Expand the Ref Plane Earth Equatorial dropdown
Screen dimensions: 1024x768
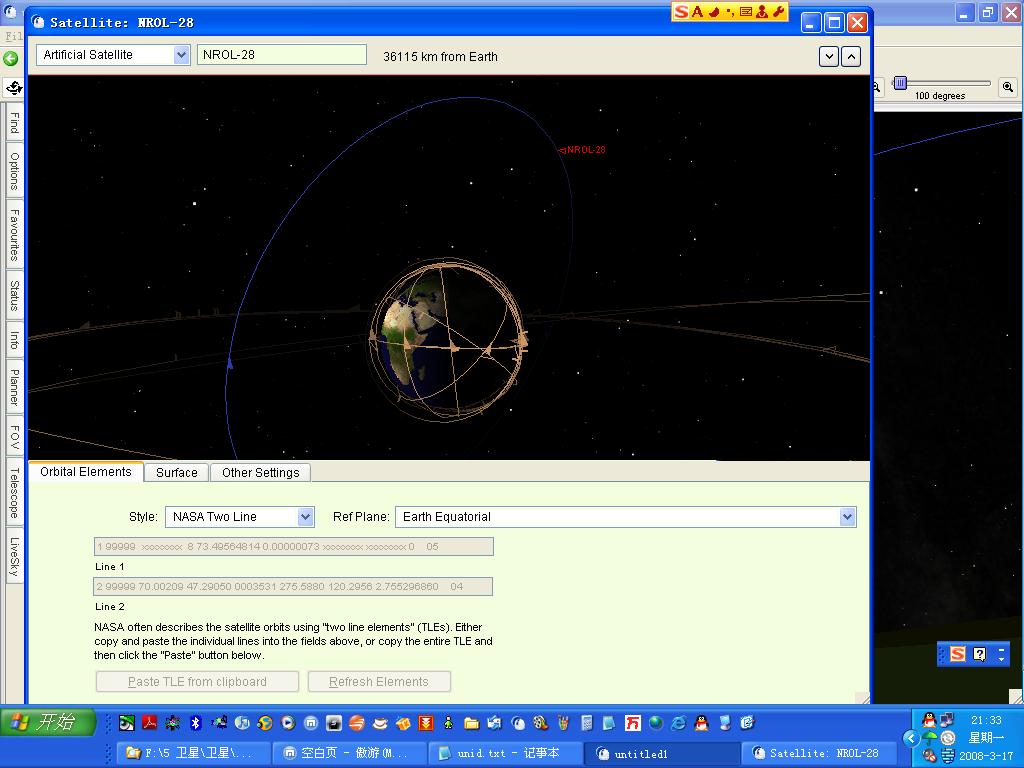(x=626, y=517)
